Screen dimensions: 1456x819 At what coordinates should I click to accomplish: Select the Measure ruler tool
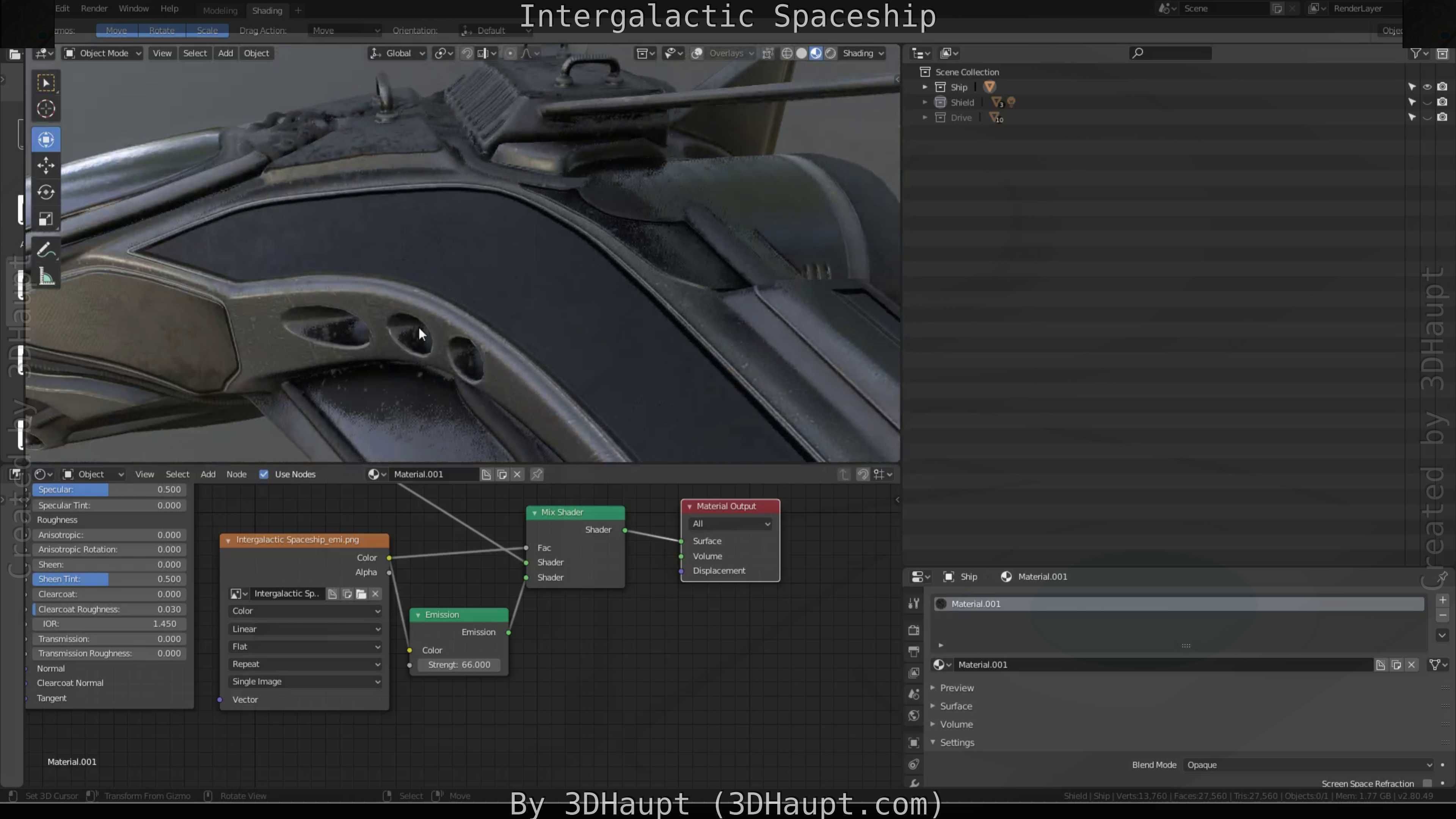[x=46, y=277]
